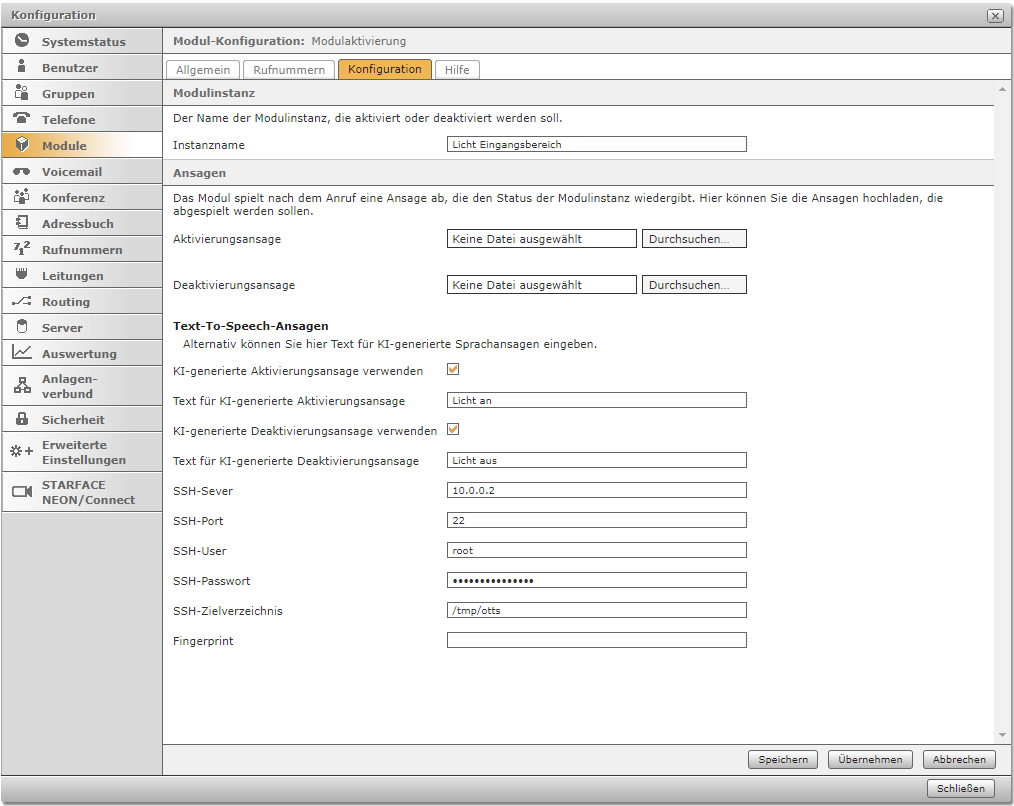Open the Benutzer menu entry
This screenshot has width=1014, height=806.
point(81,67)
